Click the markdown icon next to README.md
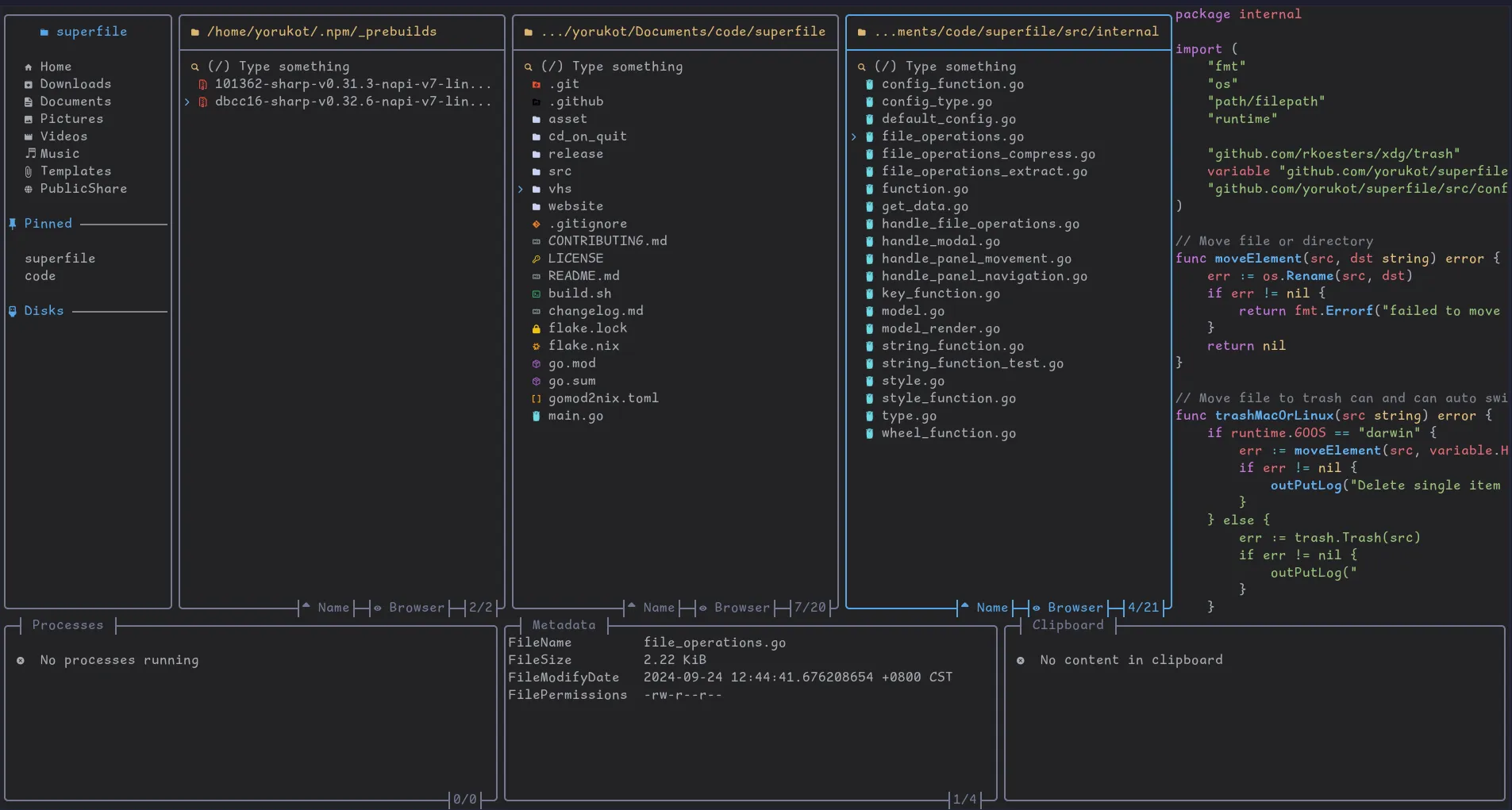This screenshot has height=810, width=1512. pyautogui.click(x=536, y=276)
